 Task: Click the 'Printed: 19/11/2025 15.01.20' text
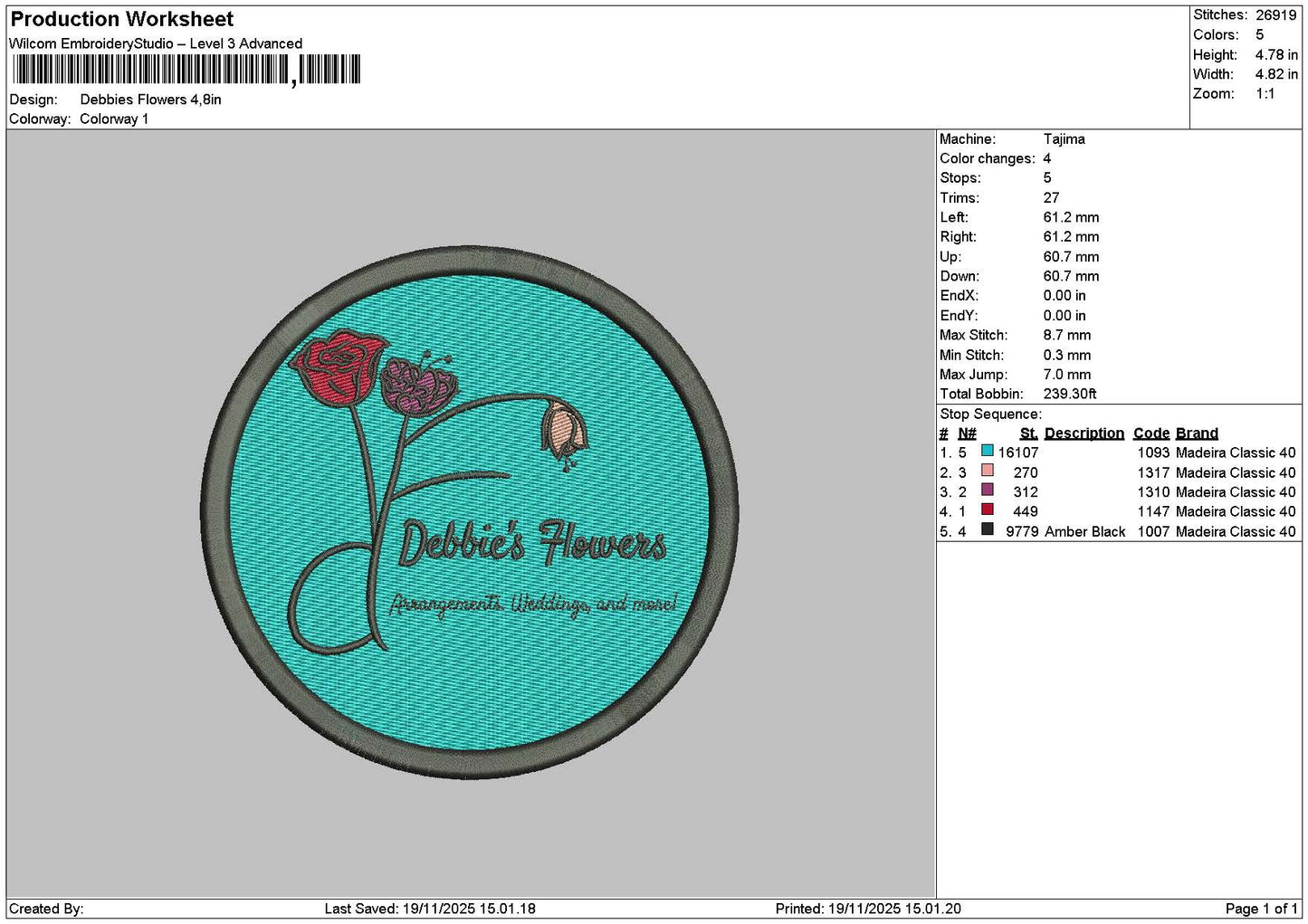pos(868,909)
